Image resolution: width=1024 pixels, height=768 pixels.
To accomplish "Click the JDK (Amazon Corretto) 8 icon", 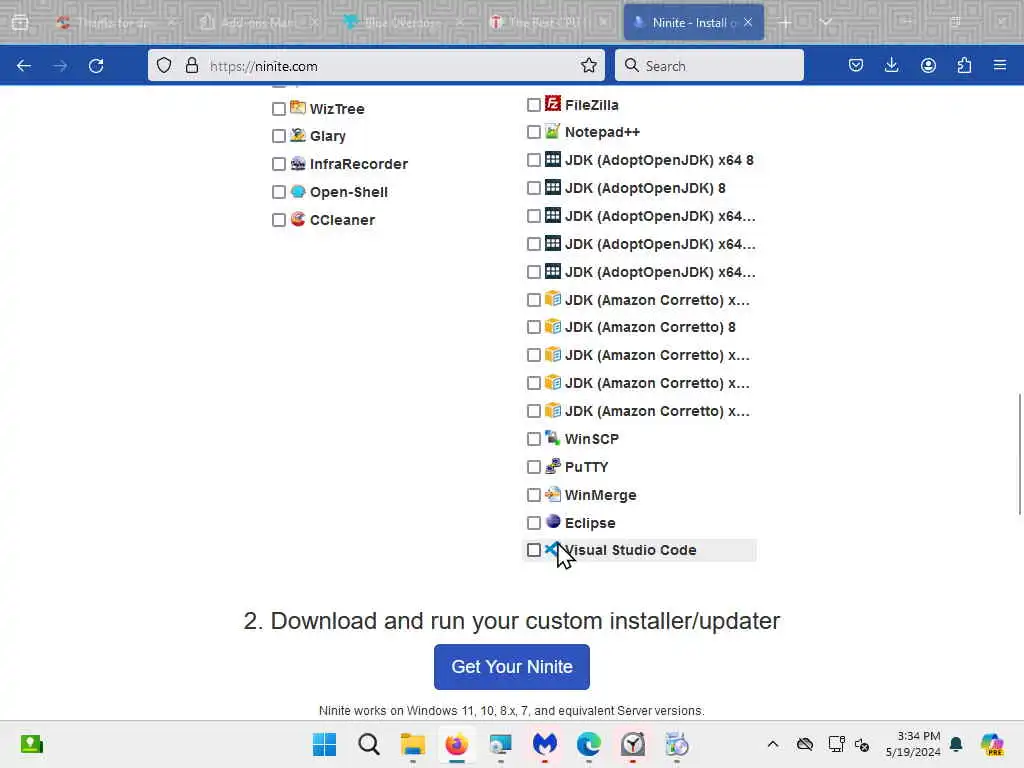I will [552, 326].
